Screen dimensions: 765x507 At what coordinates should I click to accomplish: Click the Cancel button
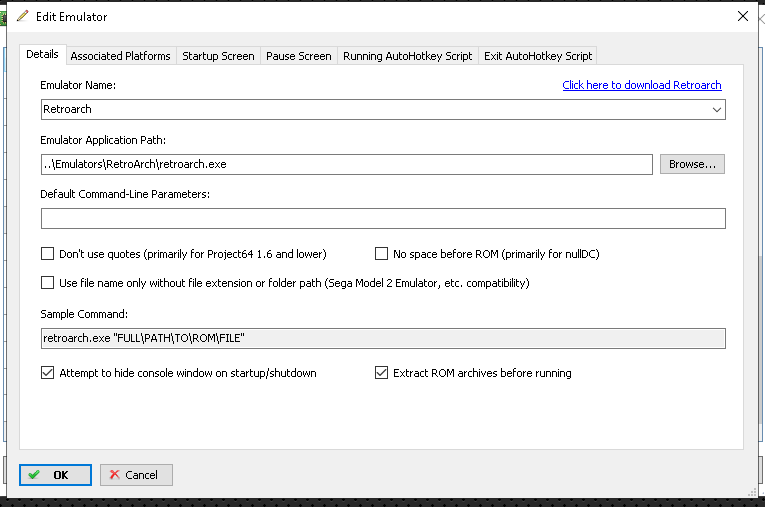pyautogui.click(x=136, y=475)
